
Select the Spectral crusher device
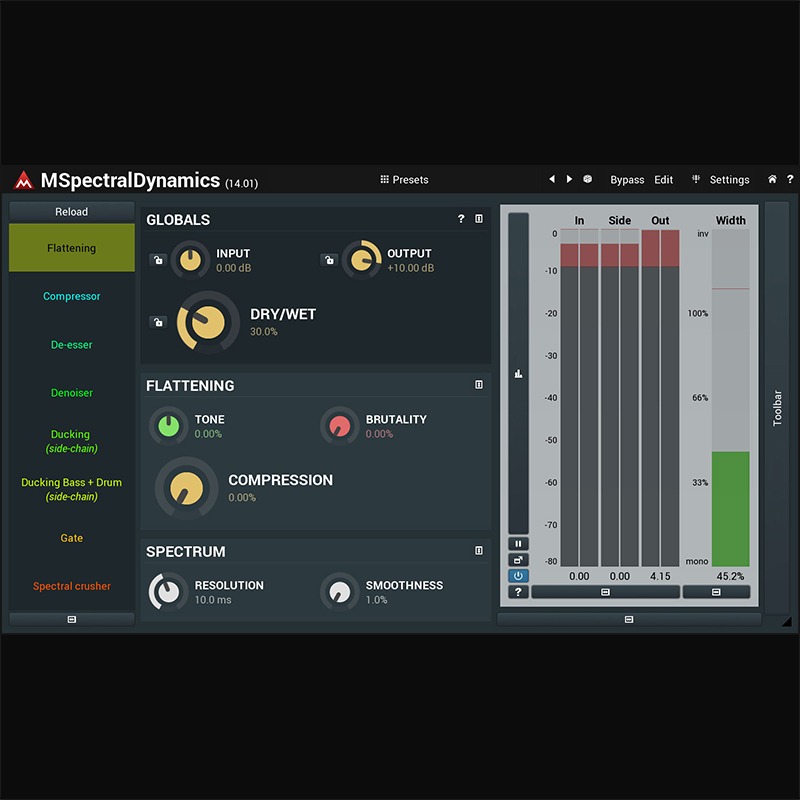tap(71, 586)
